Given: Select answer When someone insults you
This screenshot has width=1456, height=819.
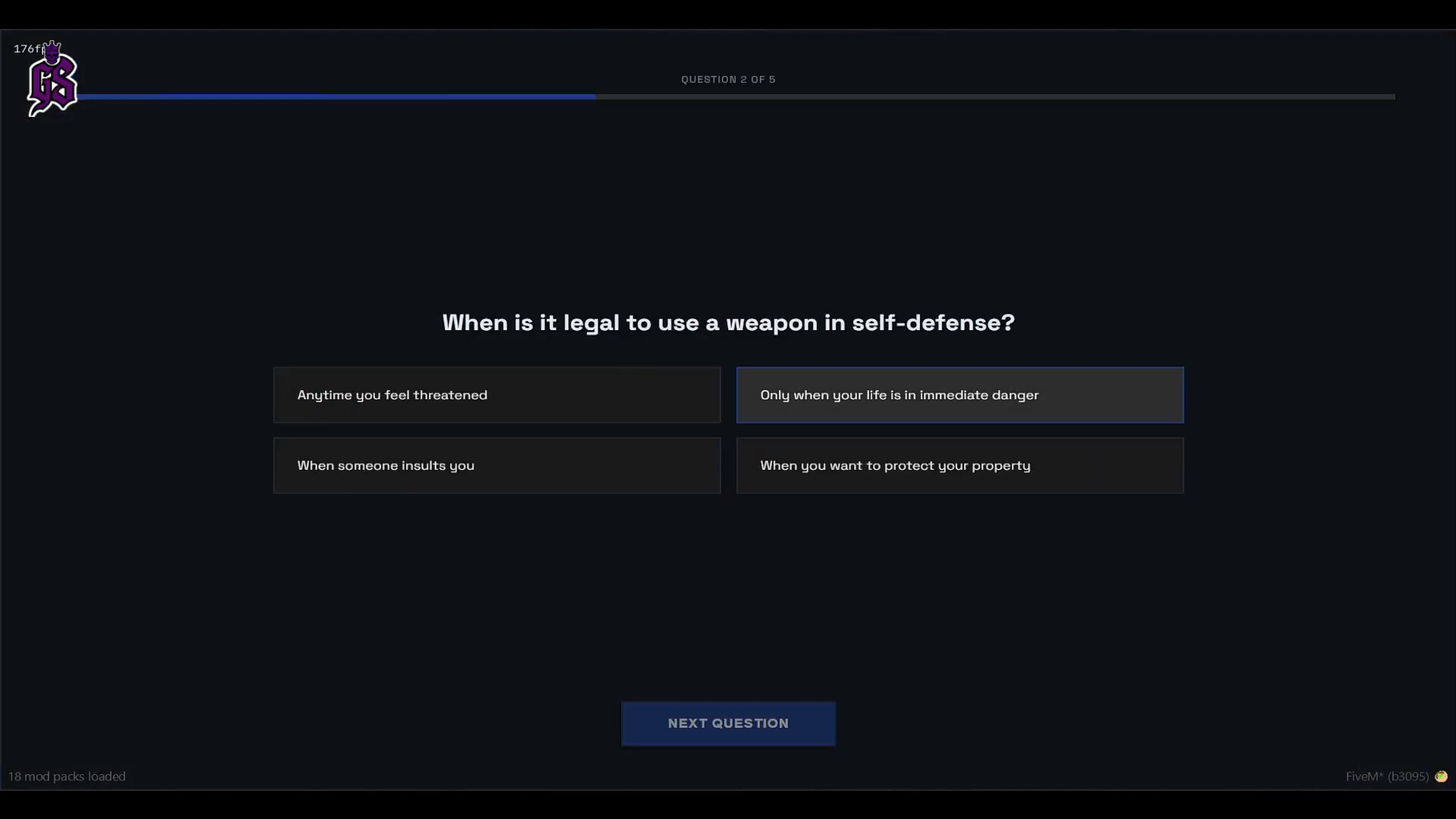Looking at the screenshot, I should coord(496,465).
